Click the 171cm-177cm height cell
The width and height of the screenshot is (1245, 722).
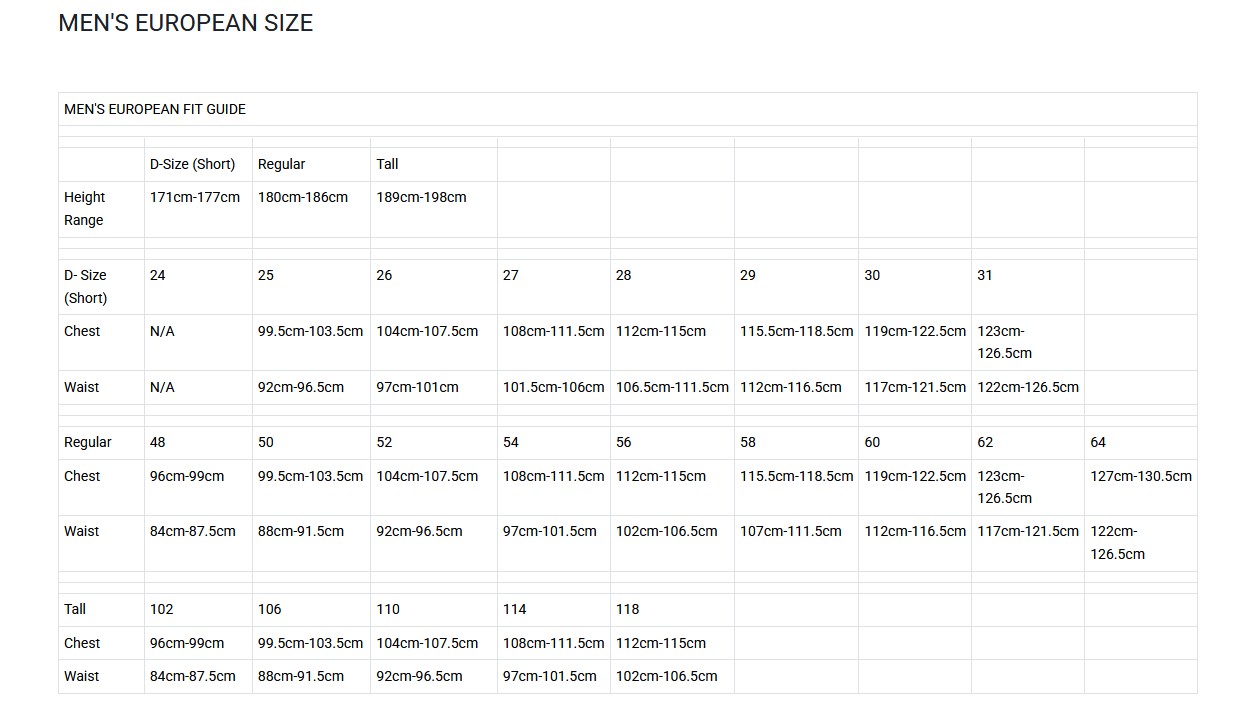[x=195, y=197]
